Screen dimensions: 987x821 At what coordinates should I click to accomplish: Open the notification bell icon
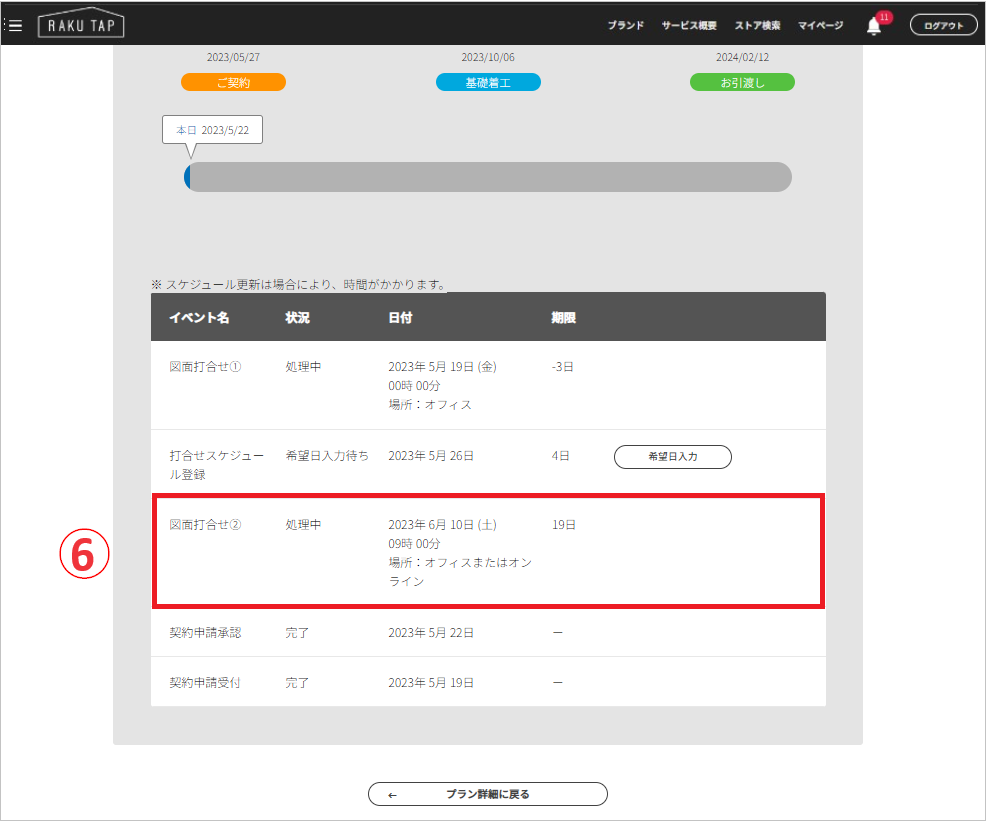point(874,26)
